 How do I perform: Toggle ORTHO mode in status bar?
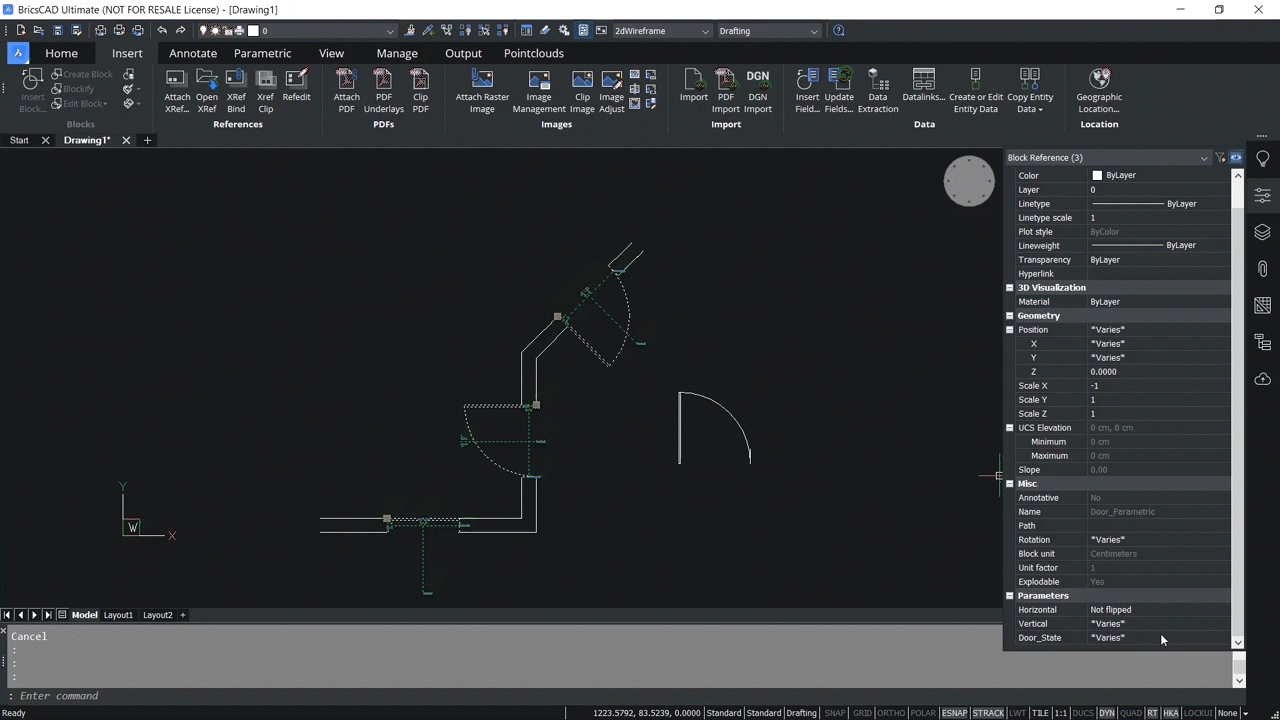891,713
